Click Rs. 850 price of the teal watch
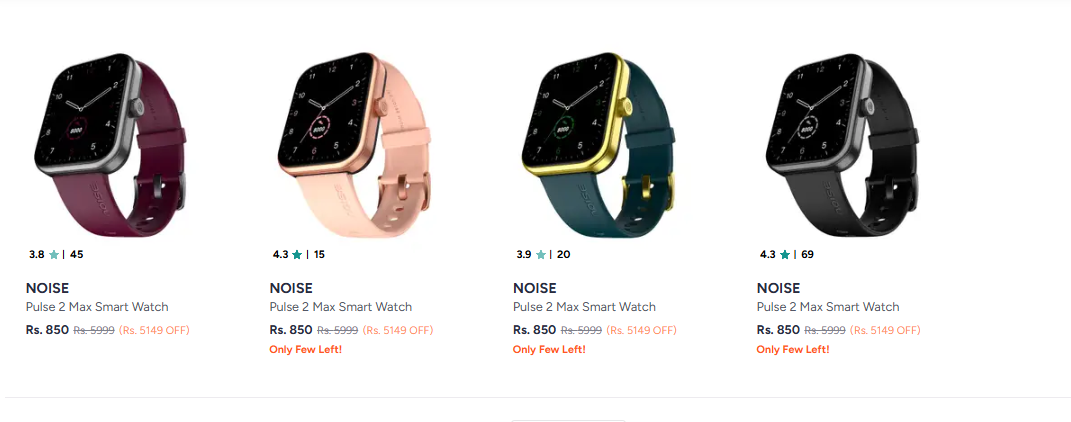The width and height of the screenshot is (1071, 422). coord(535,330)
